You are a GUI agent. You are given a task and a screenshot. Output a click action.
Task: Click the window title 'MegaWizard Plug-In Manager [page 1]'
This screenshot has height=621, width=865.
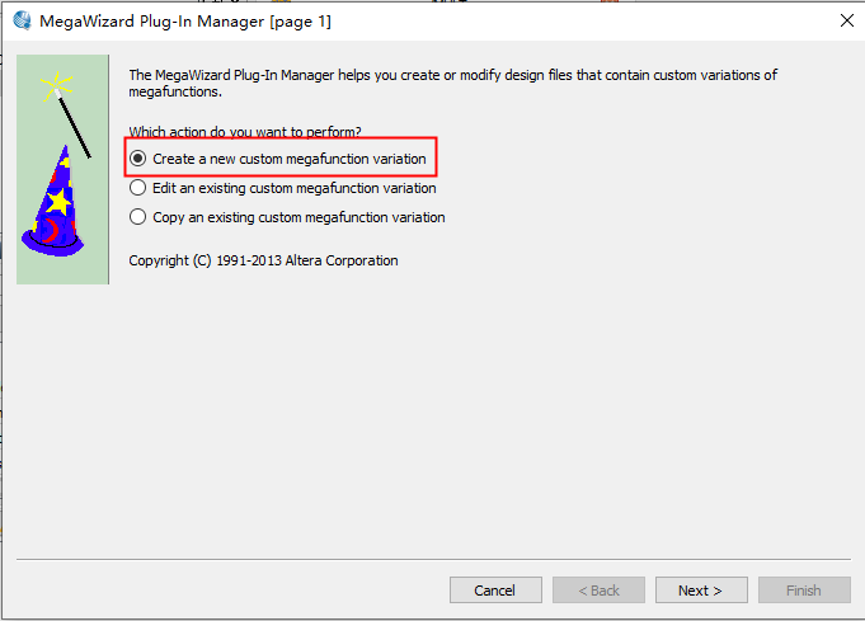pos(185,21)
